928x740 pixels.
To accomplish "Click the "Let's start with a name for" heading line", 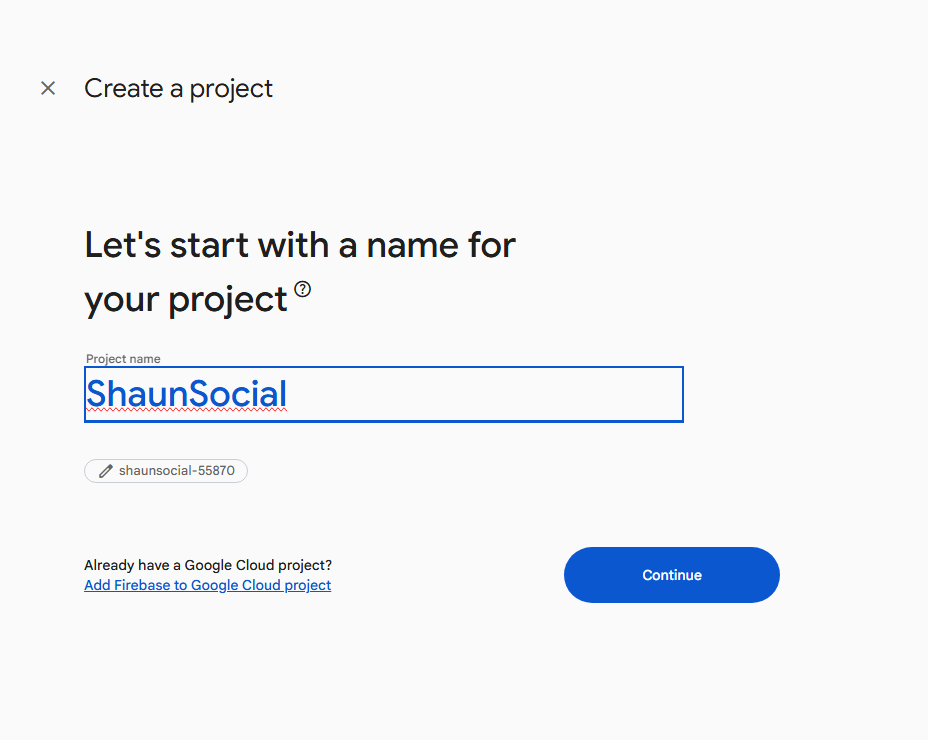I will click(300, 244).
